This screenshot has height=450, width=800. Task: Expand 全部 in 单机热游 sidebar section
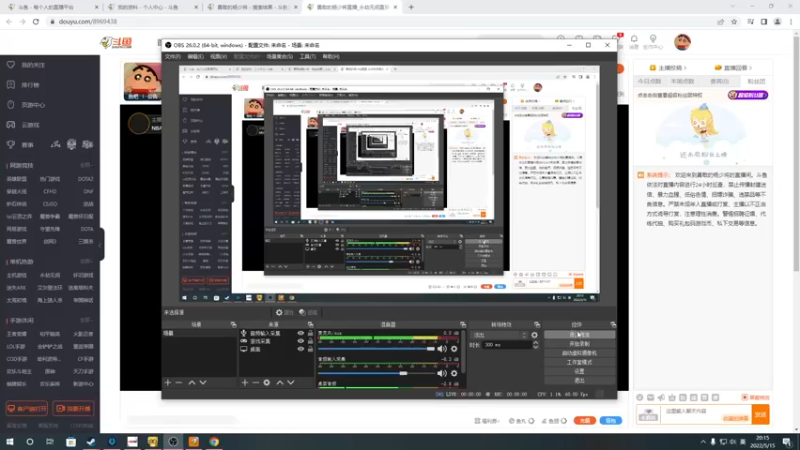pyautogui.click(x=86, y=261)
